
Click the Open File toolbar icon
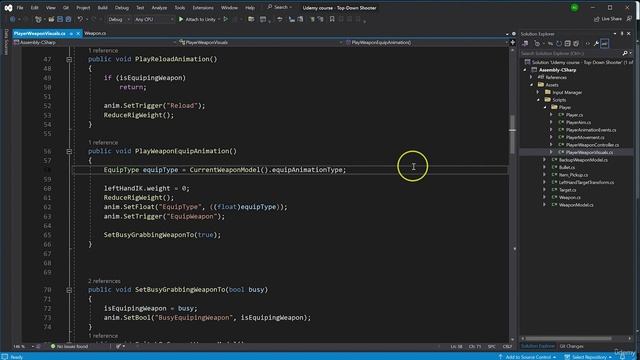(x=51, y=19)
